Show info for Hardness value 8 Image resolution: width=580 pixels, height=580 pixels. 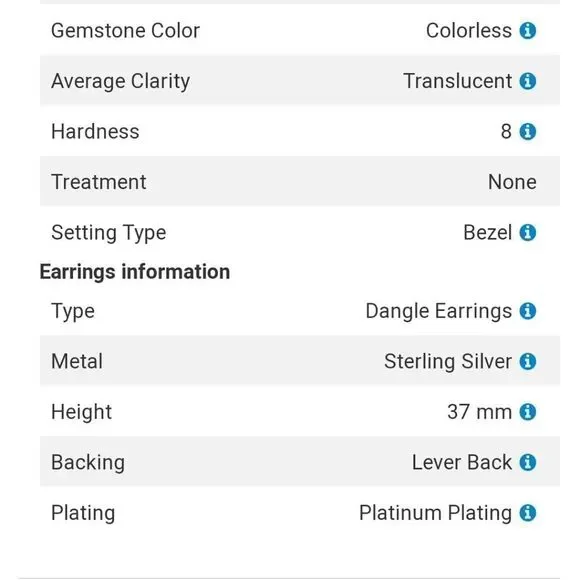(527, 131)
